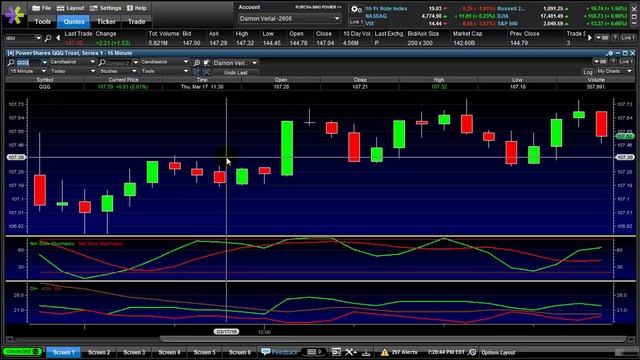Click the NASDAQ index name
Screen dimensions: 640x360
coord(376,16)
